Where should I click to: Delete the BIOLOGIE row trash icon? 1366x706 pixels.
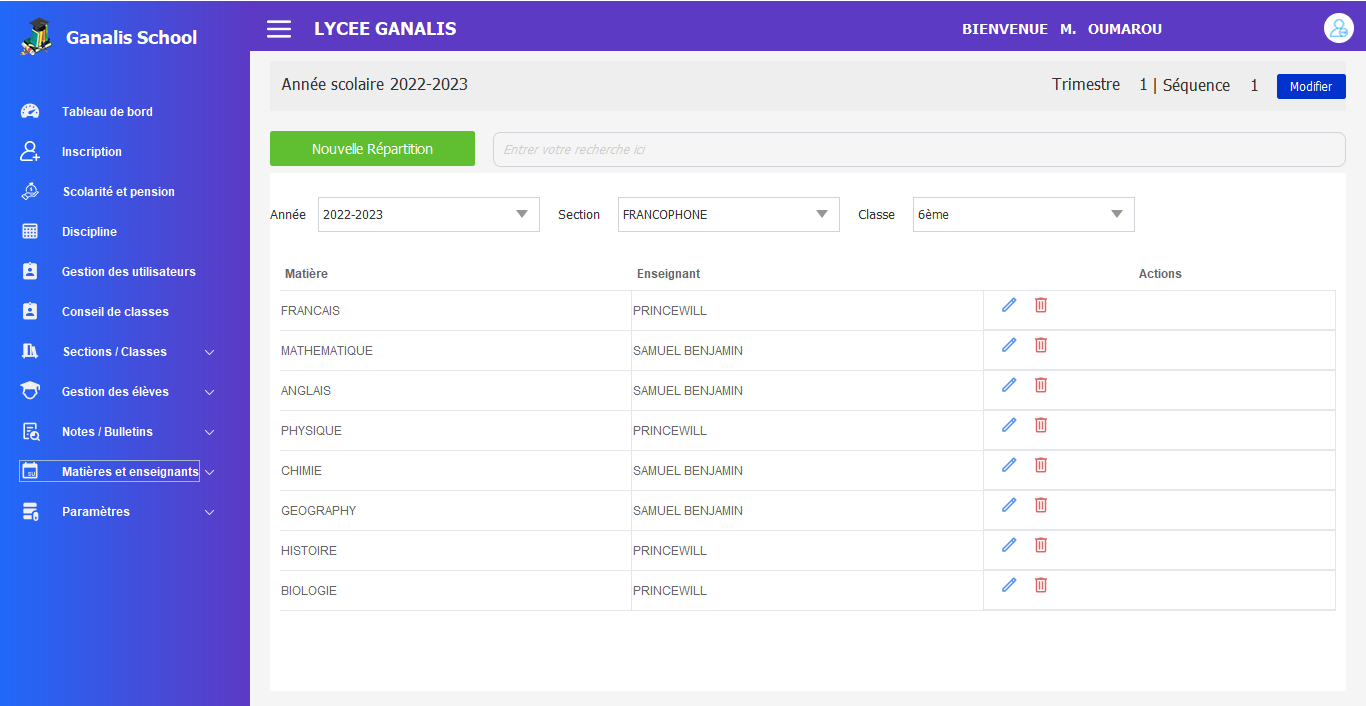pos(1041,585)
